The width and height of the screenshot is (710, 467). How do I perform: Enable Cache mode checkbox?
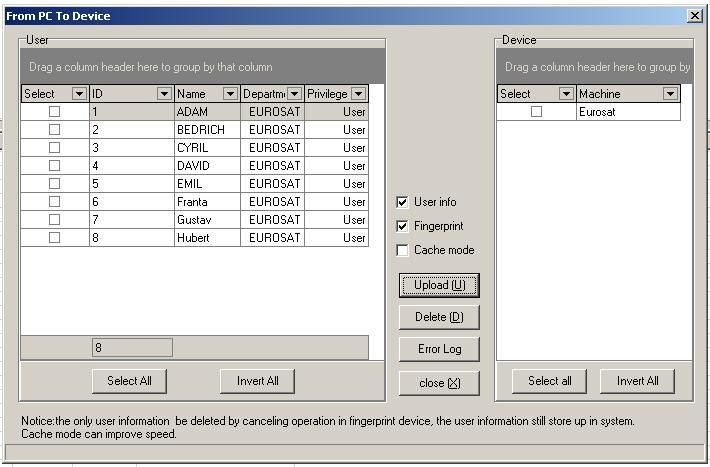point(402,250)
